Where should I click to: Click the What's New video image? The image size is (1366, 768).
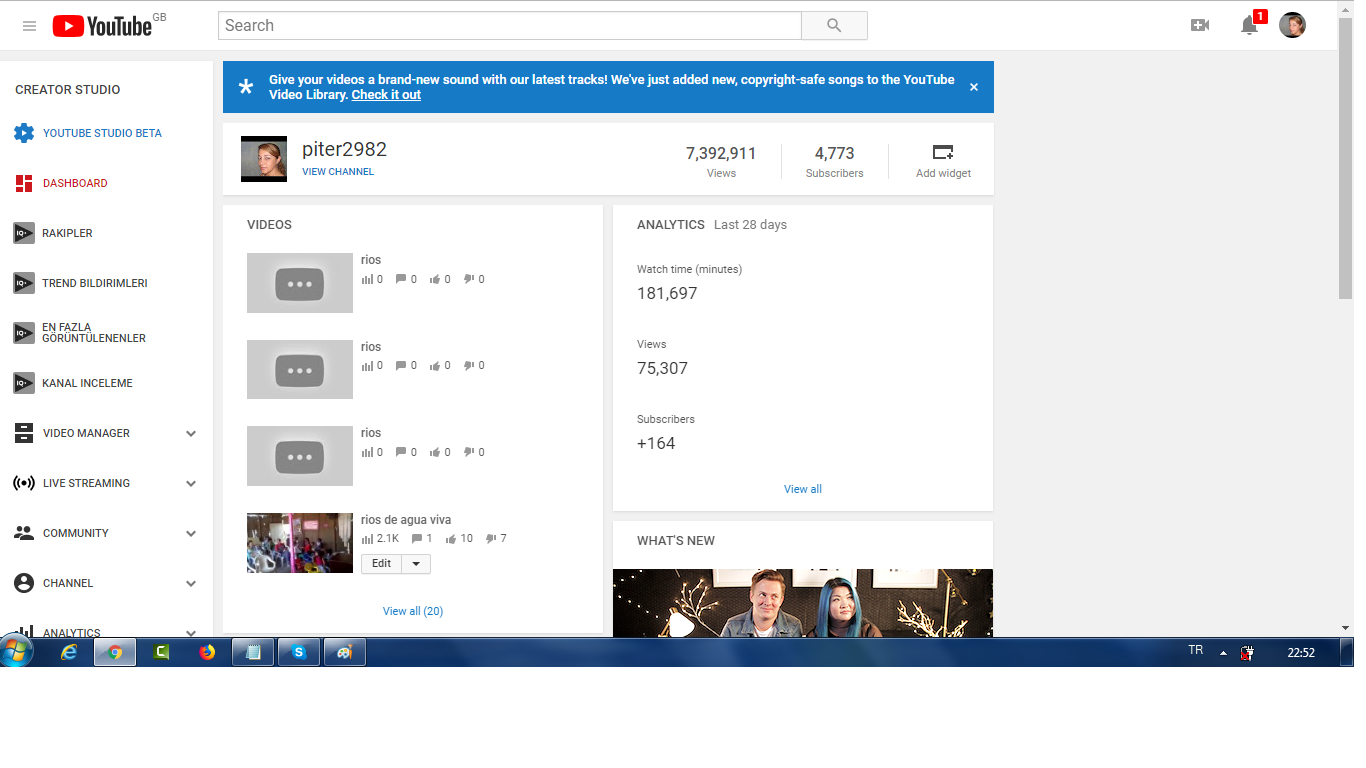click(803, 603)
